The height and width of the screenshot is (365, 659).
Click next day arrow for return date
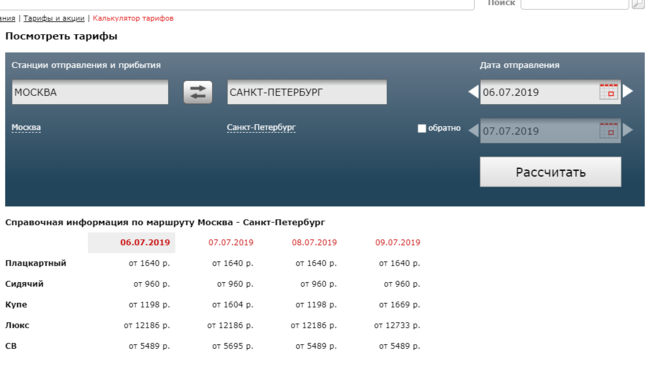click(x=627, y=130)
